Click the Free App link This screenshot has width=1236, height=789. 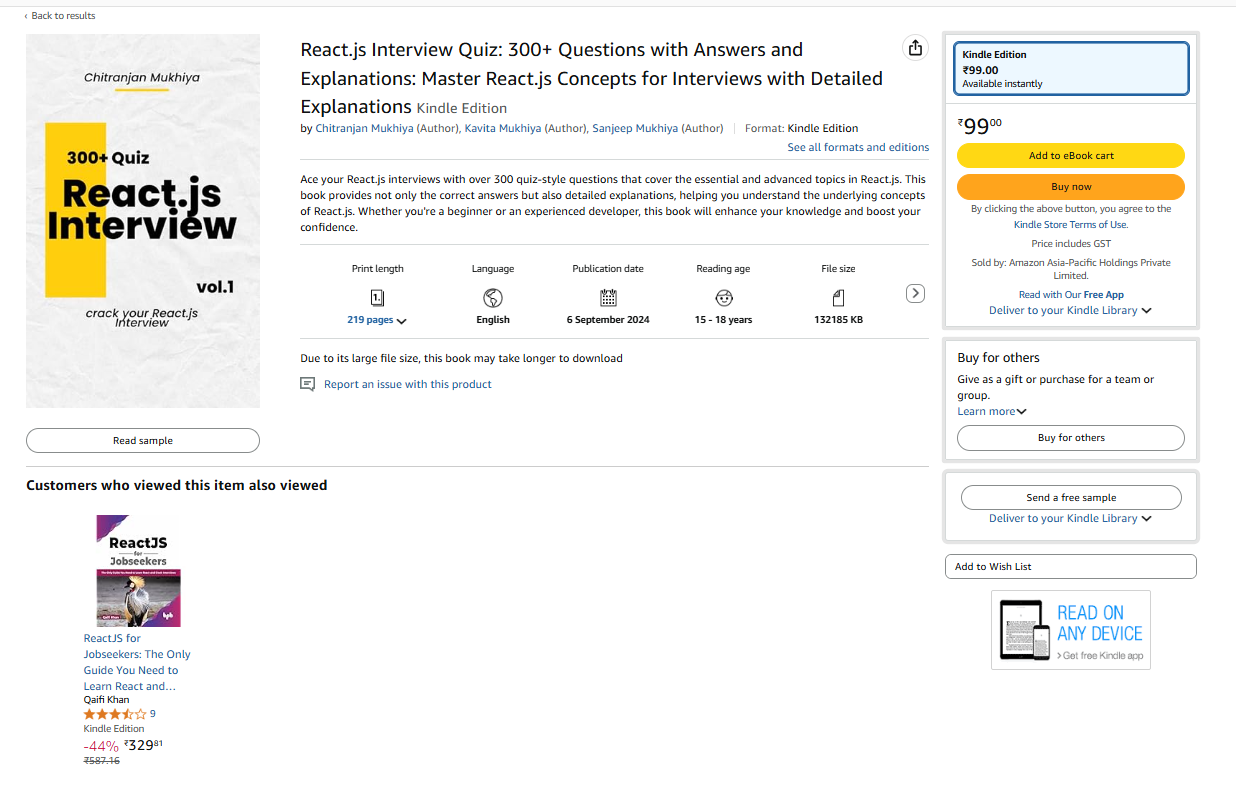click(x=1104, y=295)
